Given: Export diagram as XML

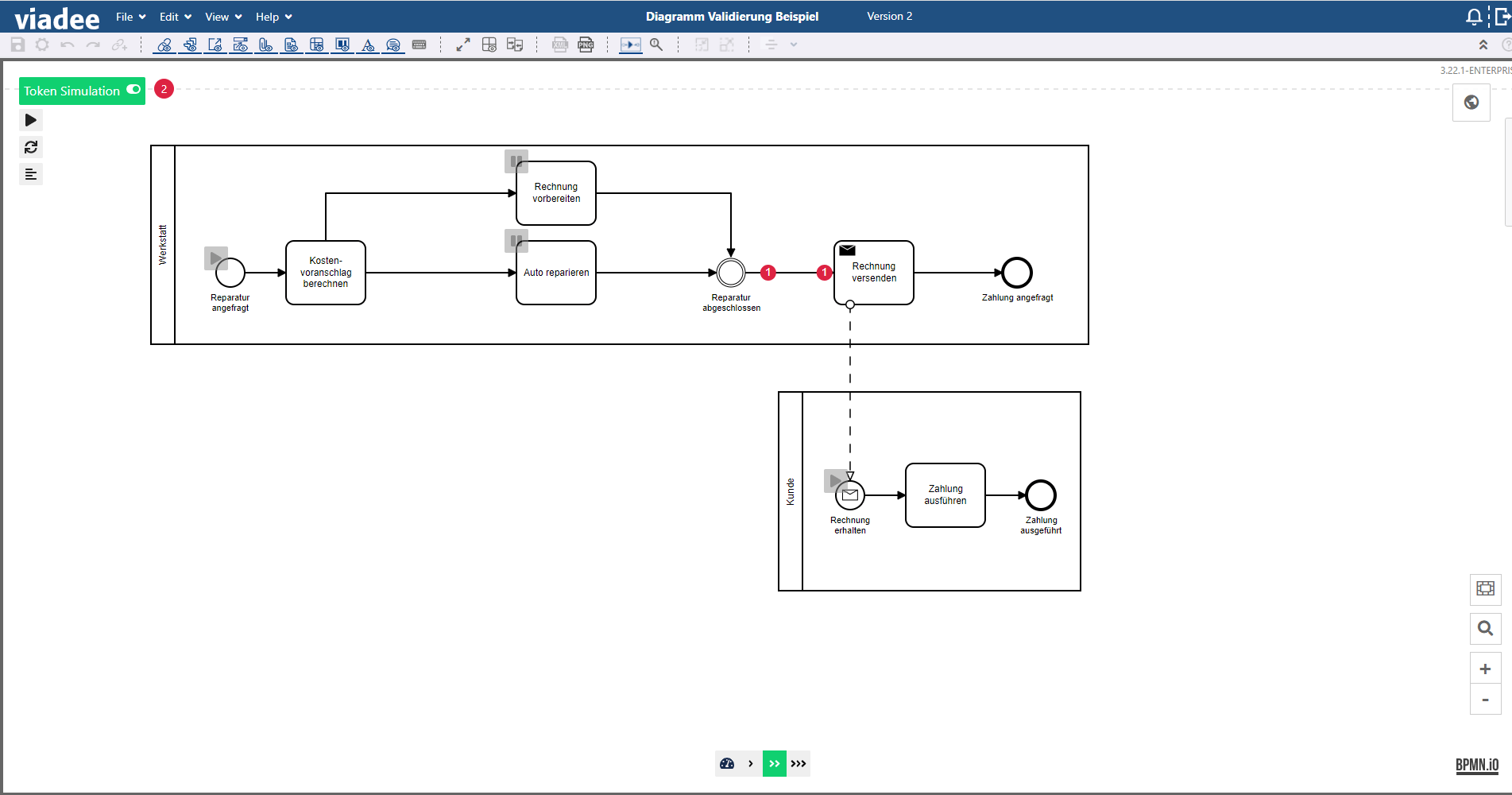Looking at the screenshot, I should 560,45.
